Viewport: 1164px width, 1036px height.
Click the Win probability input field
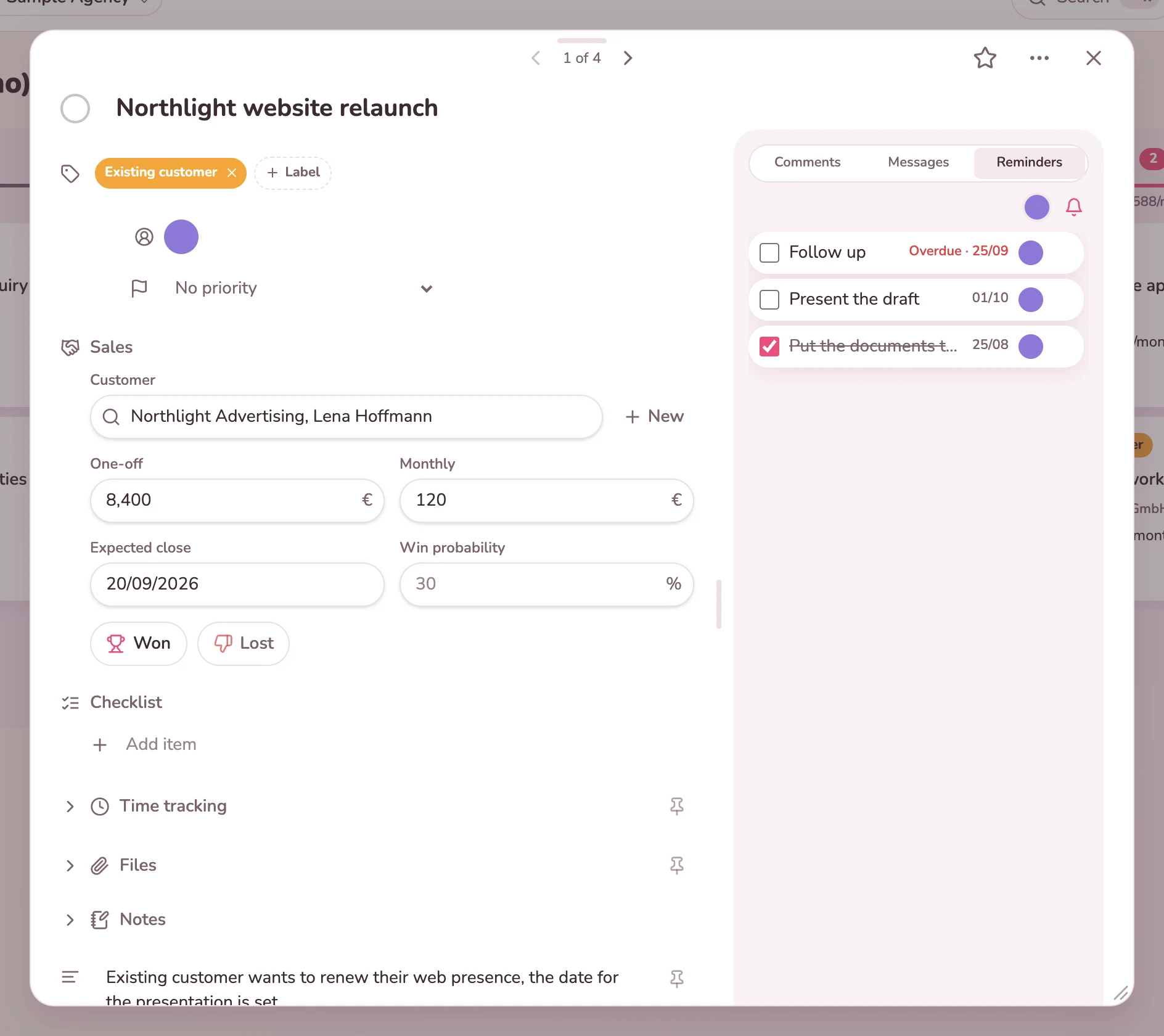click(546, 584)
